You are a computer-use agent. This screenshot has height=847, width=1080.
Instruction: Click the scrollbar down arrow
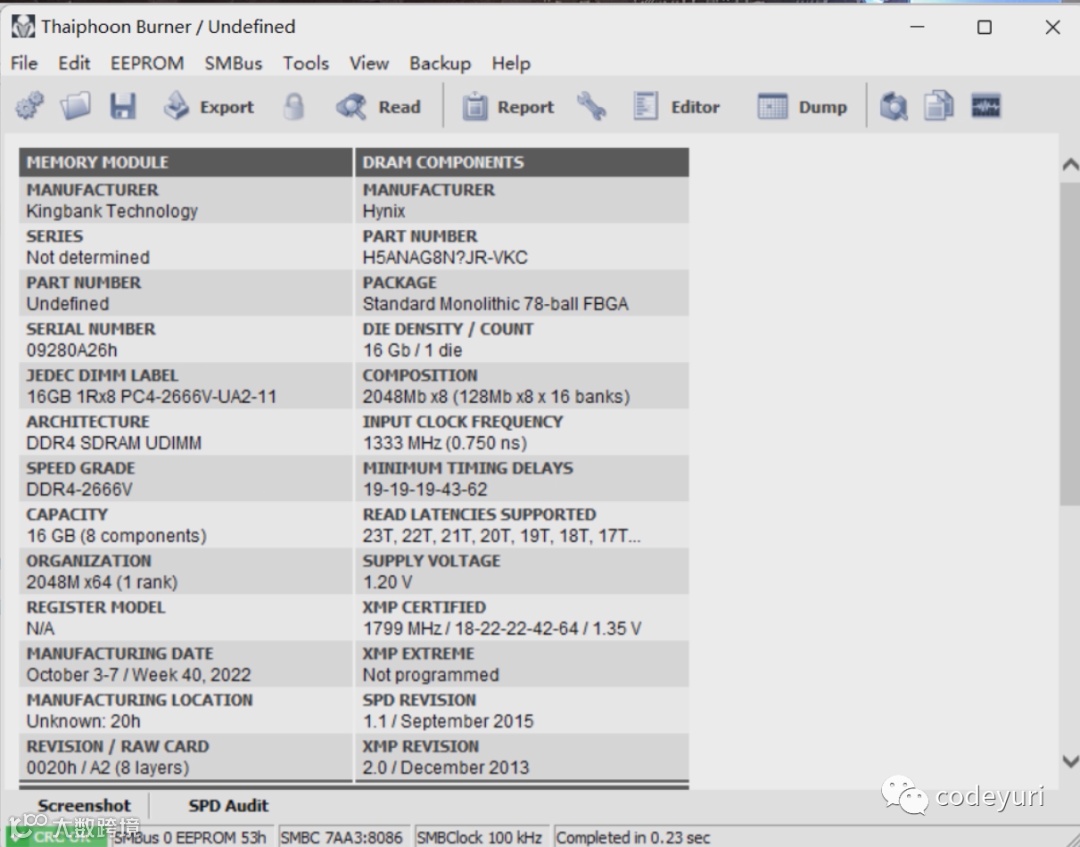click(x=1070, y=761)
